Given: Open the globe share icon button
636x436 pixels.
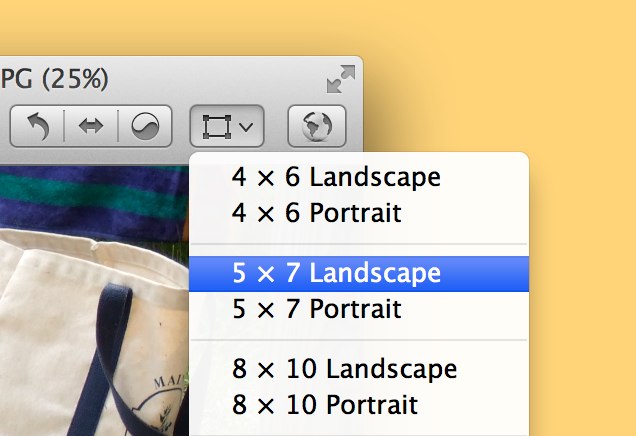Looking at the screenshot, I should point(317,126).
